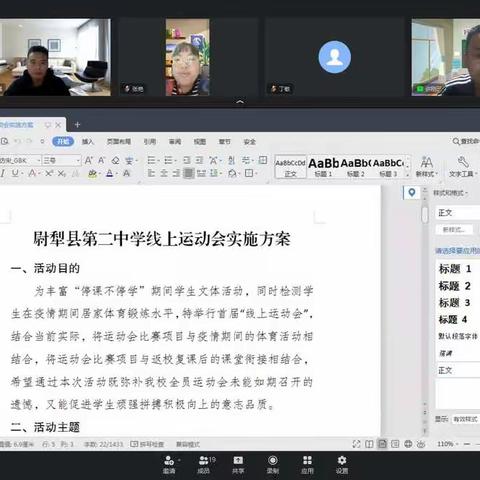Click New Style button in side panel

point(455,230)
